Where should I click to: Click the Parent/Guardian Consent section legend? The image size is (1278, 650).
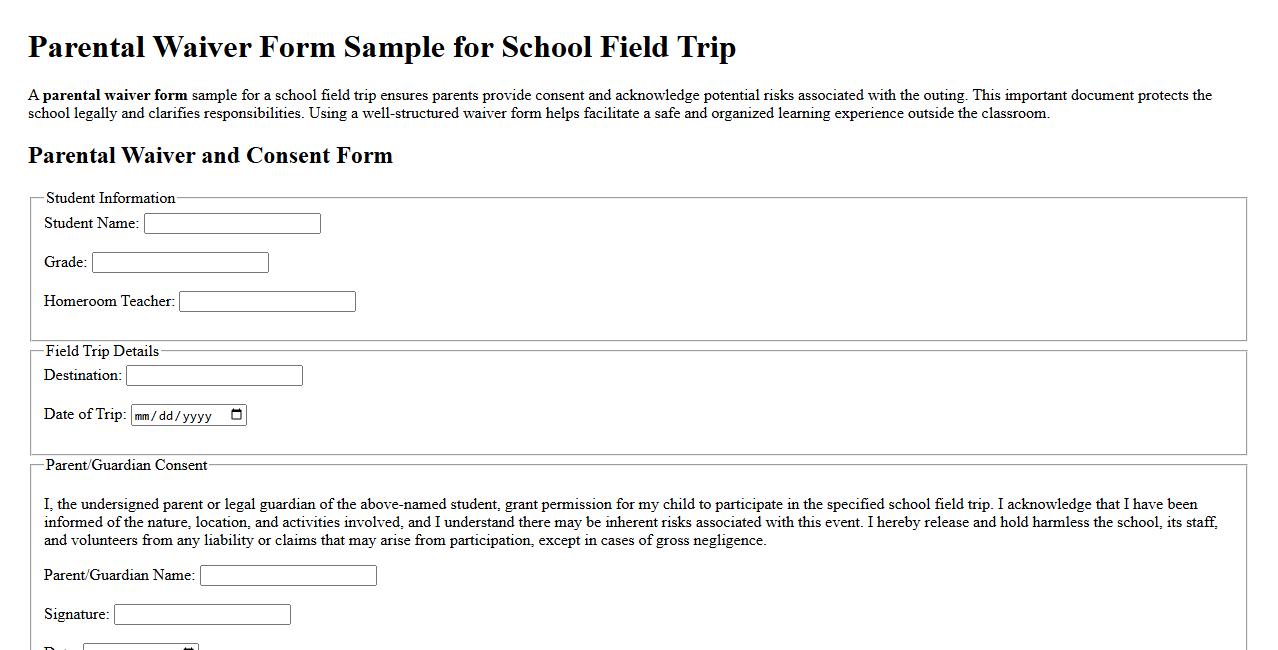(x=125, y=465)
